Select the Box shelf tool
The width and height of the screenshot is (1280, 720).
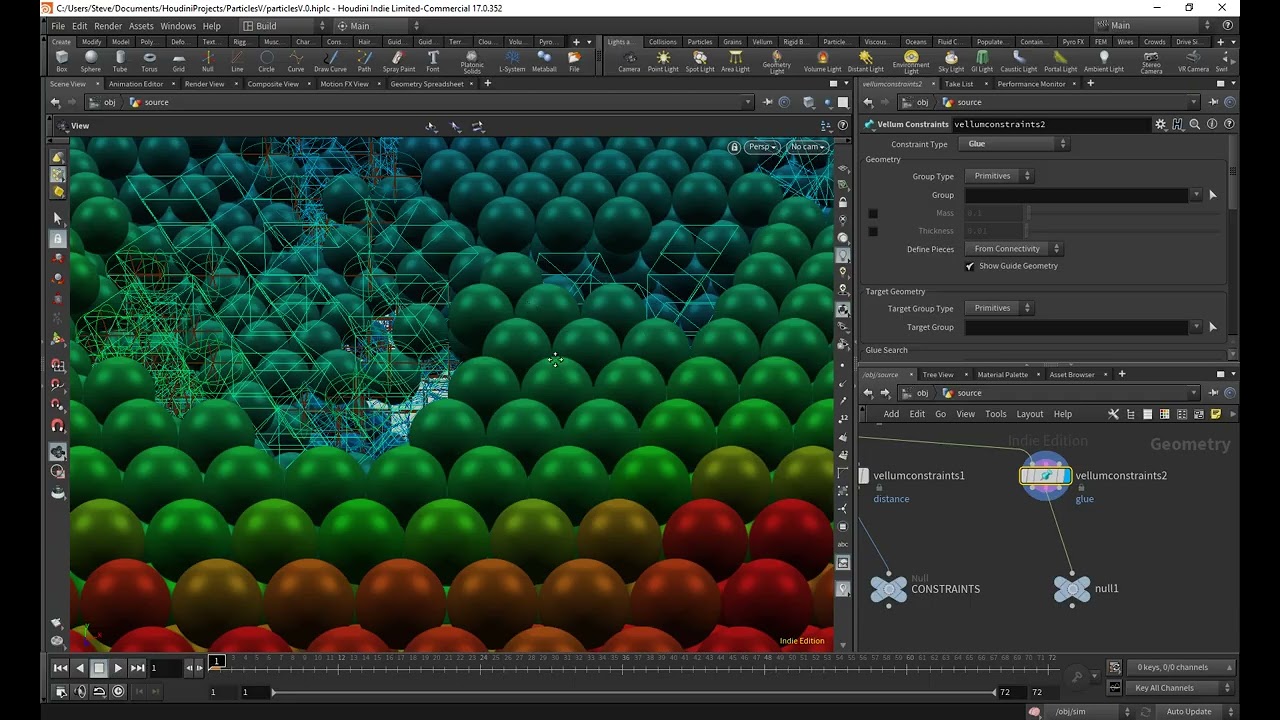pos(62,62)
